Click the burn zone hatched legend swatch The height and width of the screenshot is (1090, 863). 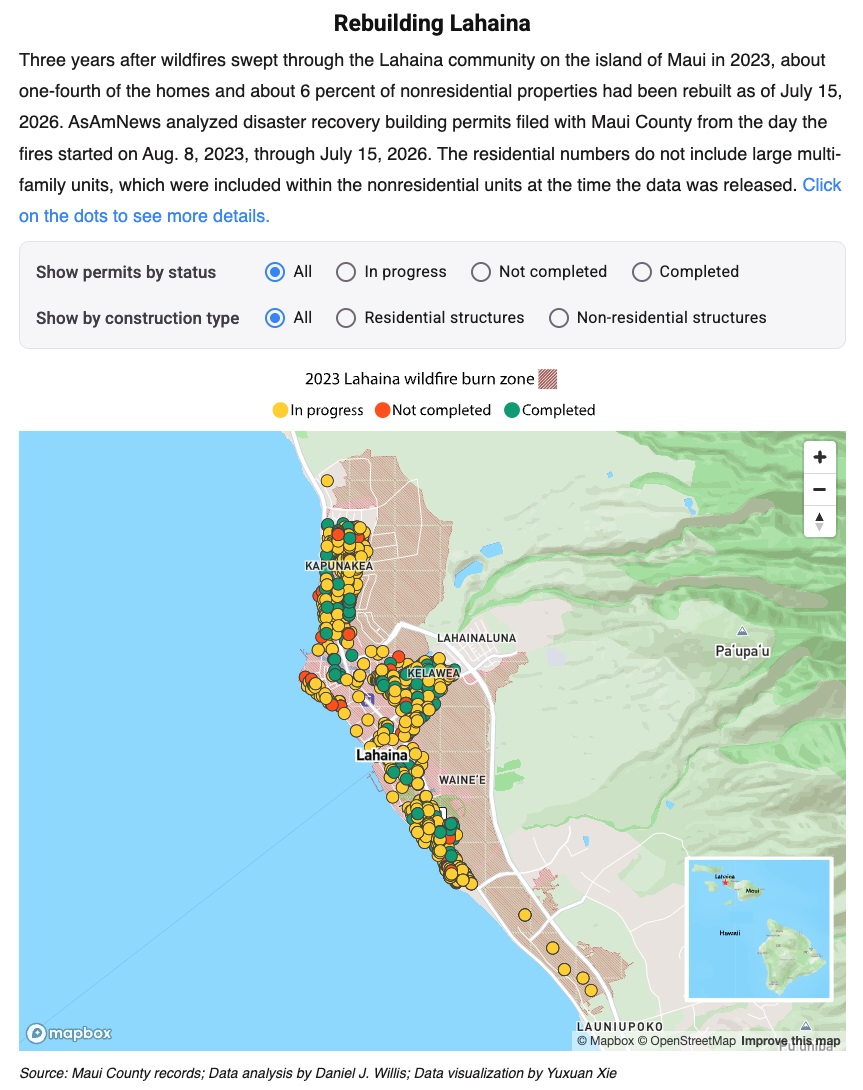coord(548,379)
